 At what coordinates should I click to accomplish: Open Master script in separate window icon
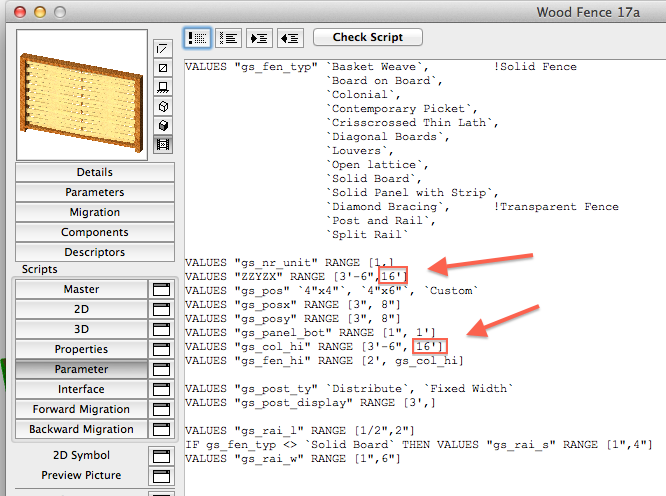pos(161,289)
